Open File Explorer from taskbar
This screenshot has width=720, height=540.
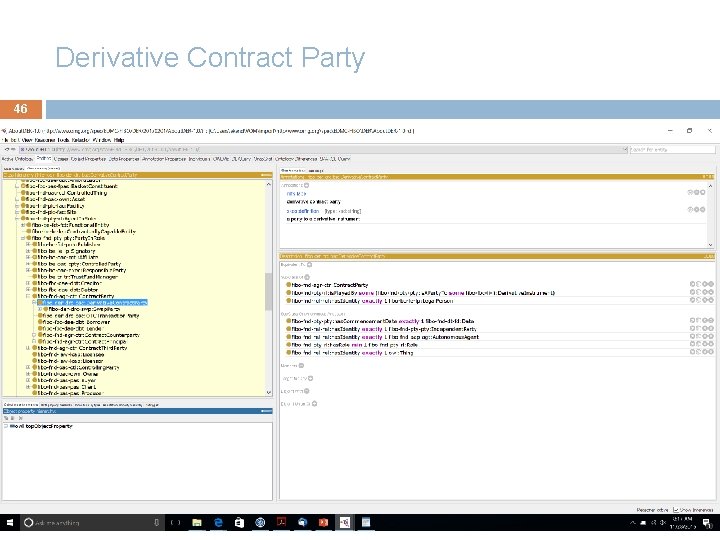coord(197,523)
